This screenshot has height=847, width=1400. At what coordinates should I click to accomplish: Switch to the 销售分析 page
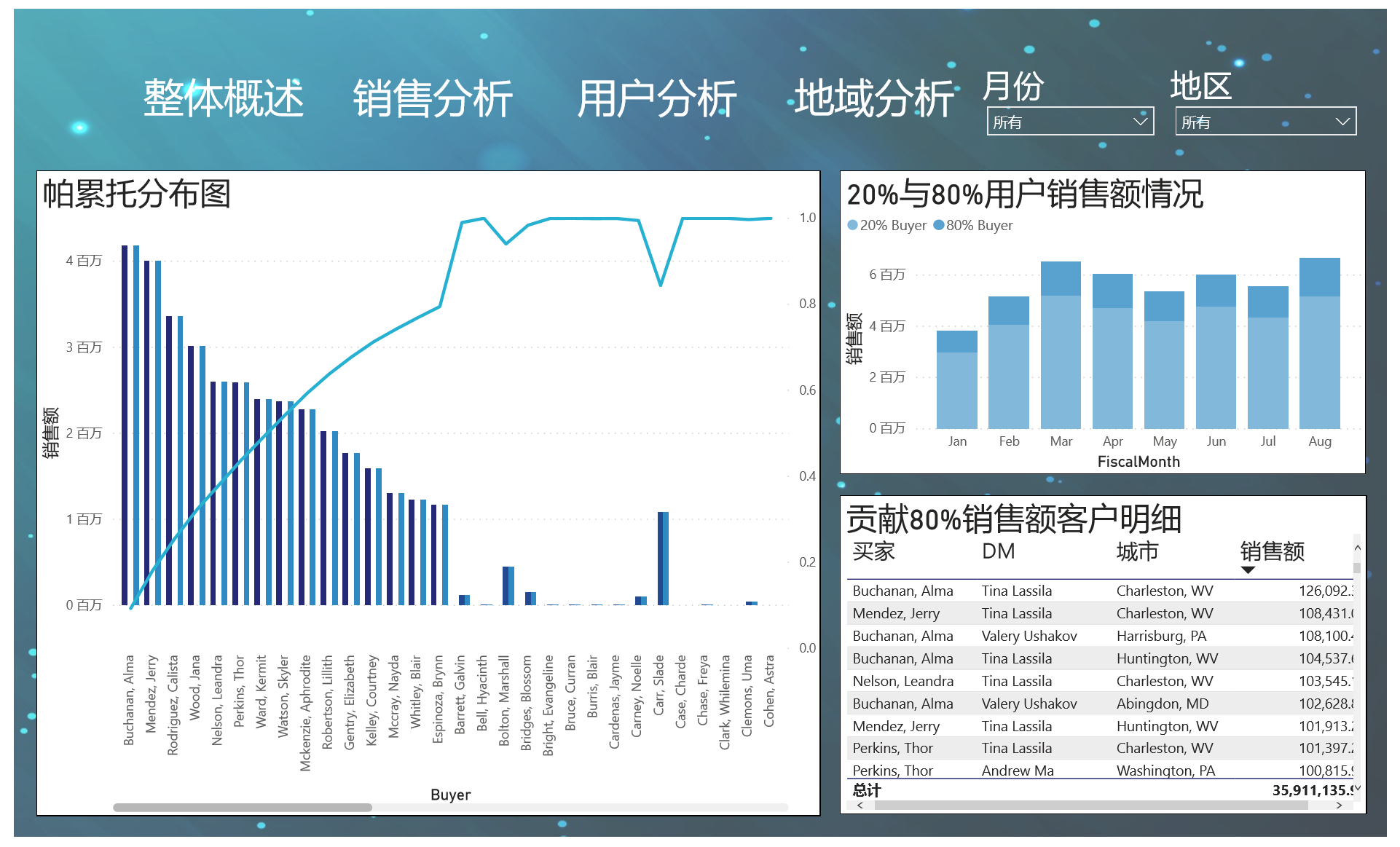coord(433,98)
